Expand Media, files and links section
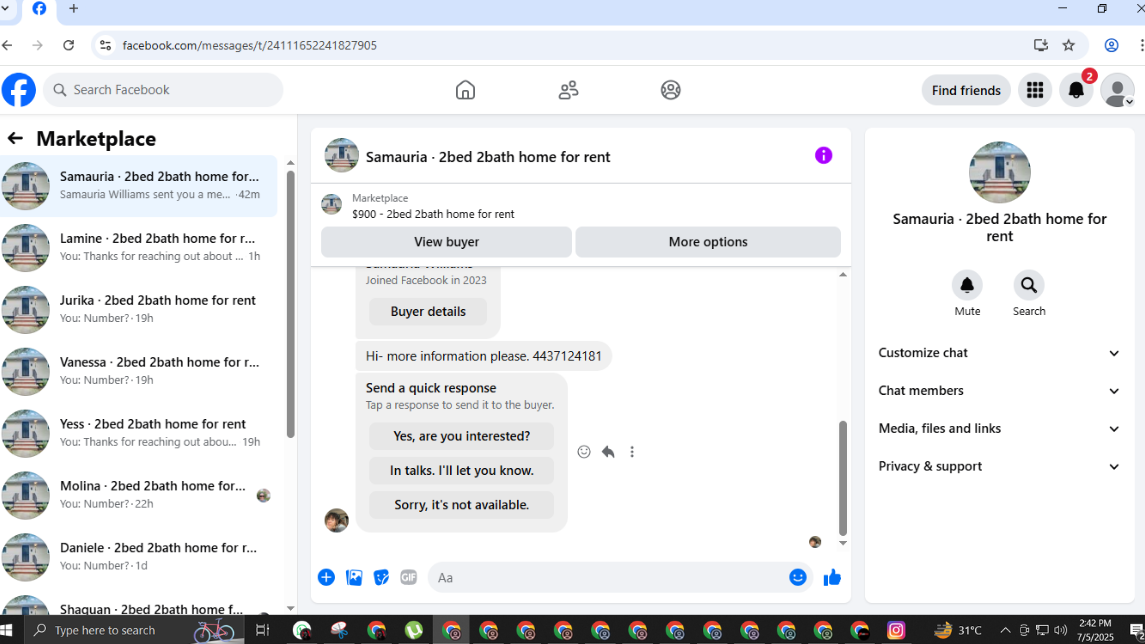 pos(999,429)
